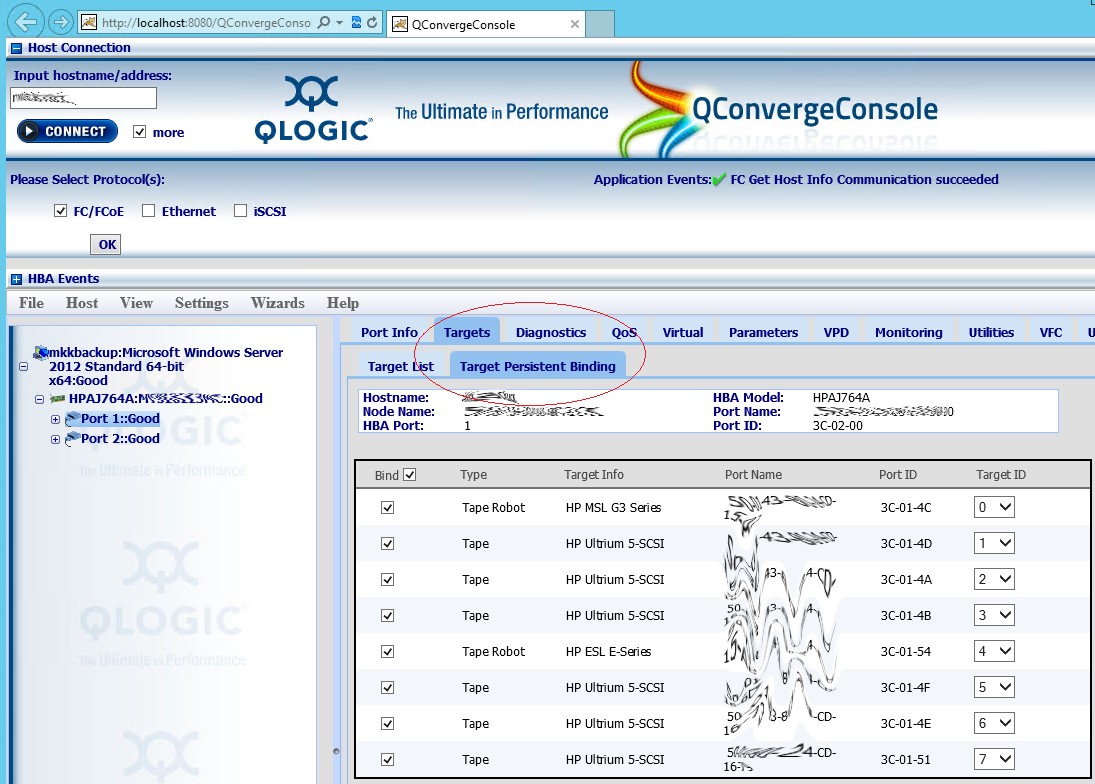The image size is (1095, 784).
Task: Select the Port 1::Good tree item
Action: pyautogui.click(x=120, y=419)
